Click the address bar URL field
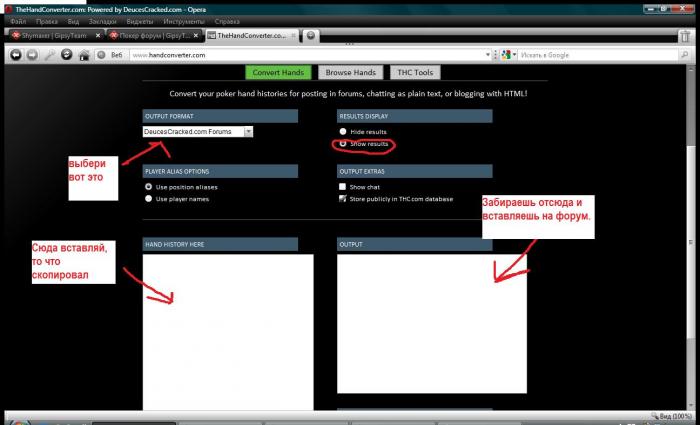 tap(308, 55)
